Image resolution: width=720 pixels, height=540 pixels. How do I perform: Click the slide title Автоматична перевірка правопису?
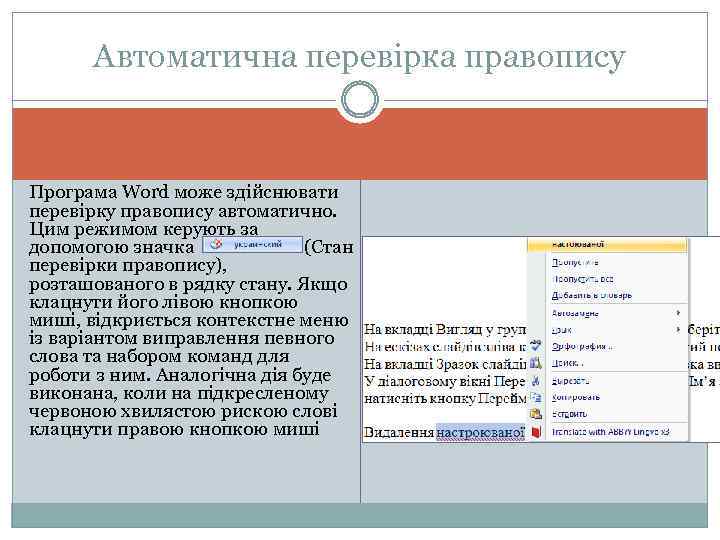(x=359, y=58)
